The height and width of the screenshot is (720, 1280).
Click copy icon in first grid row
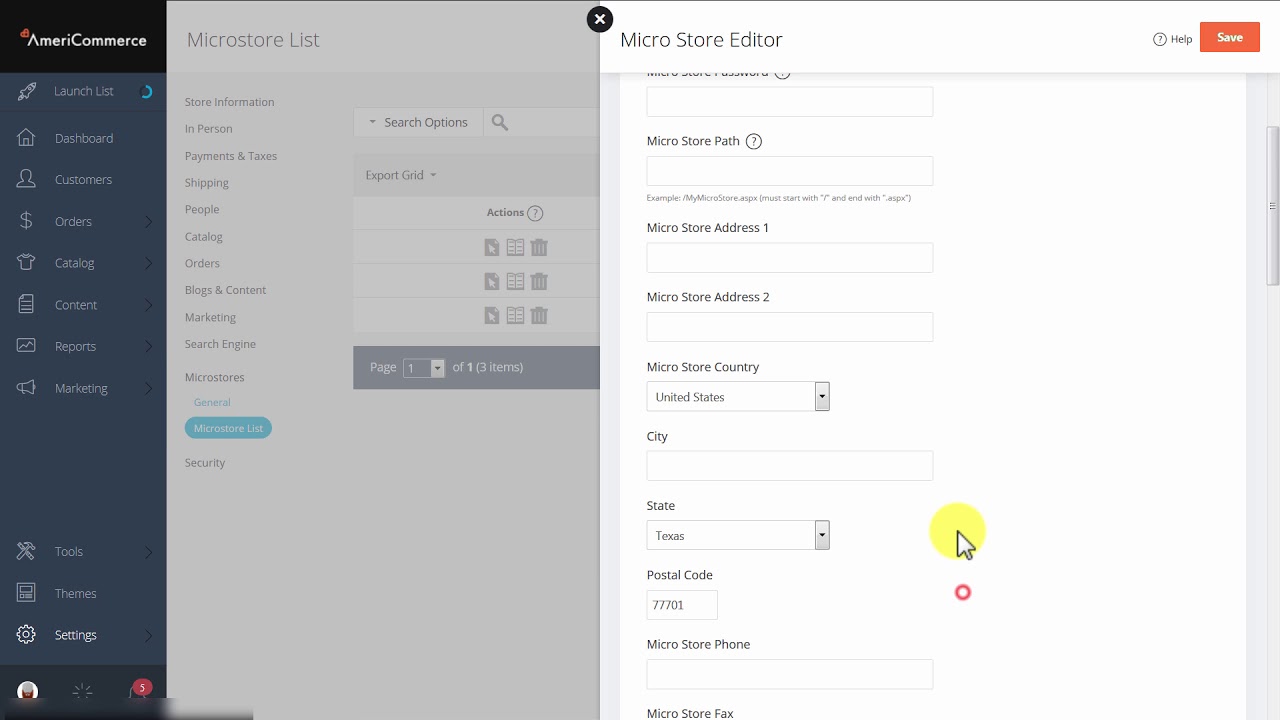pos(515,248)
